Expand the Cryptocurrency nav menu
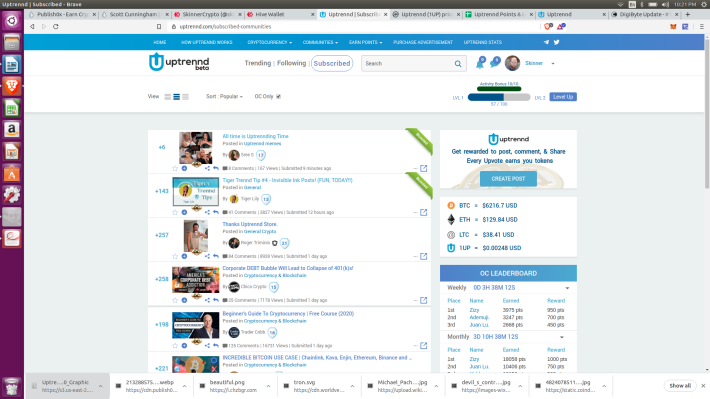This screenshot has height=399, width=710. coord(269,42)
